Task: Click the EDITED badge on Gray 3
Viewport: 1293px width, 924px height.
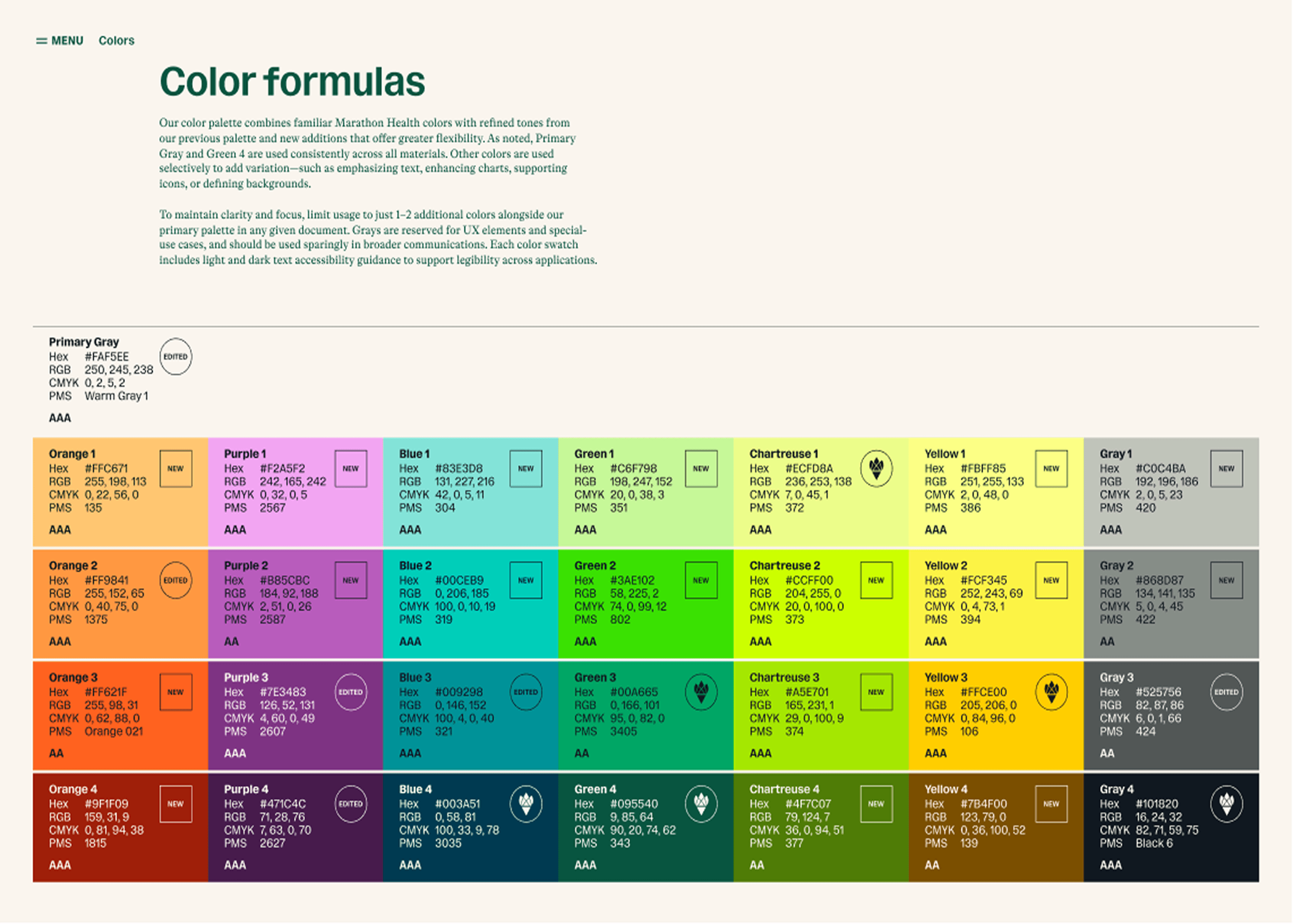Action: [1227, 693]
